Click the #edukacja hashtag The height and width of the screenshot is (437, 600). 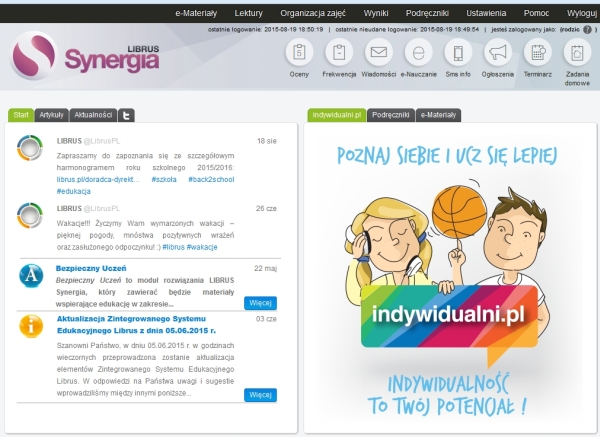click(x=73, y=191)
